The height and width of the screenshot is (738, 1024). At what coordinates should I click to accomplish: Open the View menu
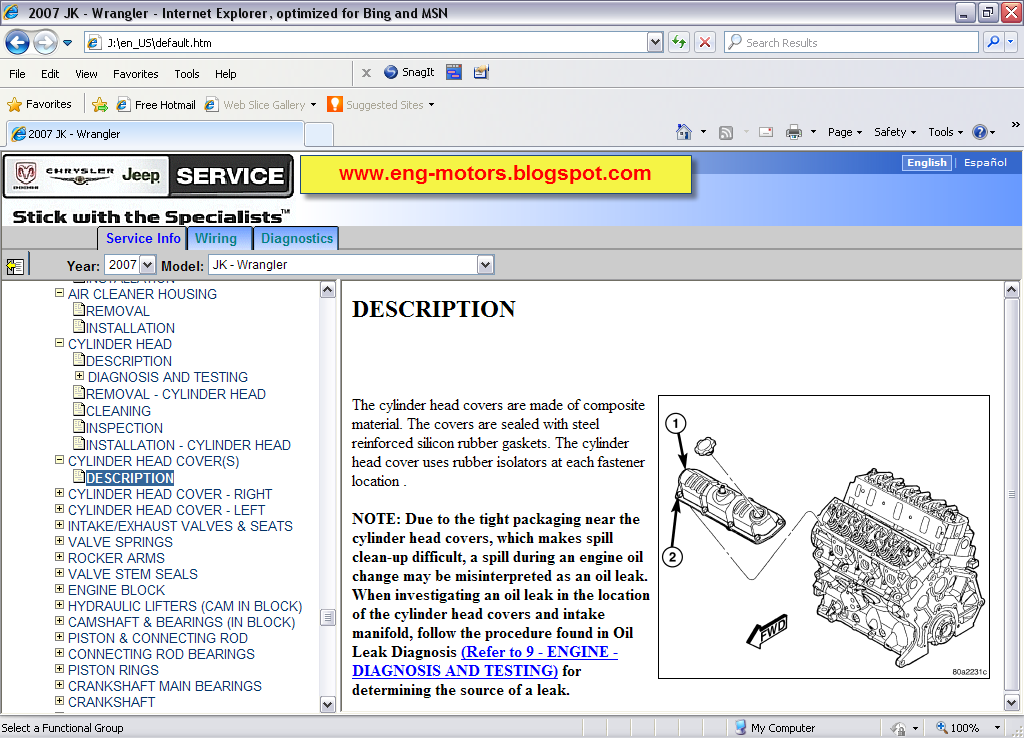pyautogui.click(x=86, y=74)
